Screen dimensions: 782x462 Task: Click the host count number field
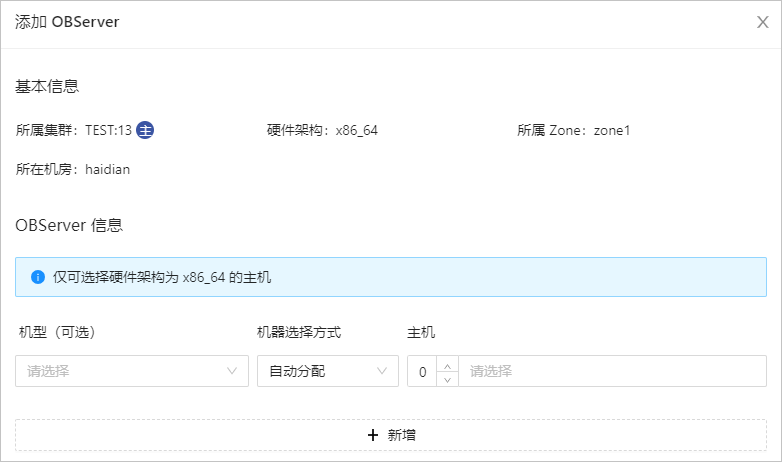pos(422,372)
